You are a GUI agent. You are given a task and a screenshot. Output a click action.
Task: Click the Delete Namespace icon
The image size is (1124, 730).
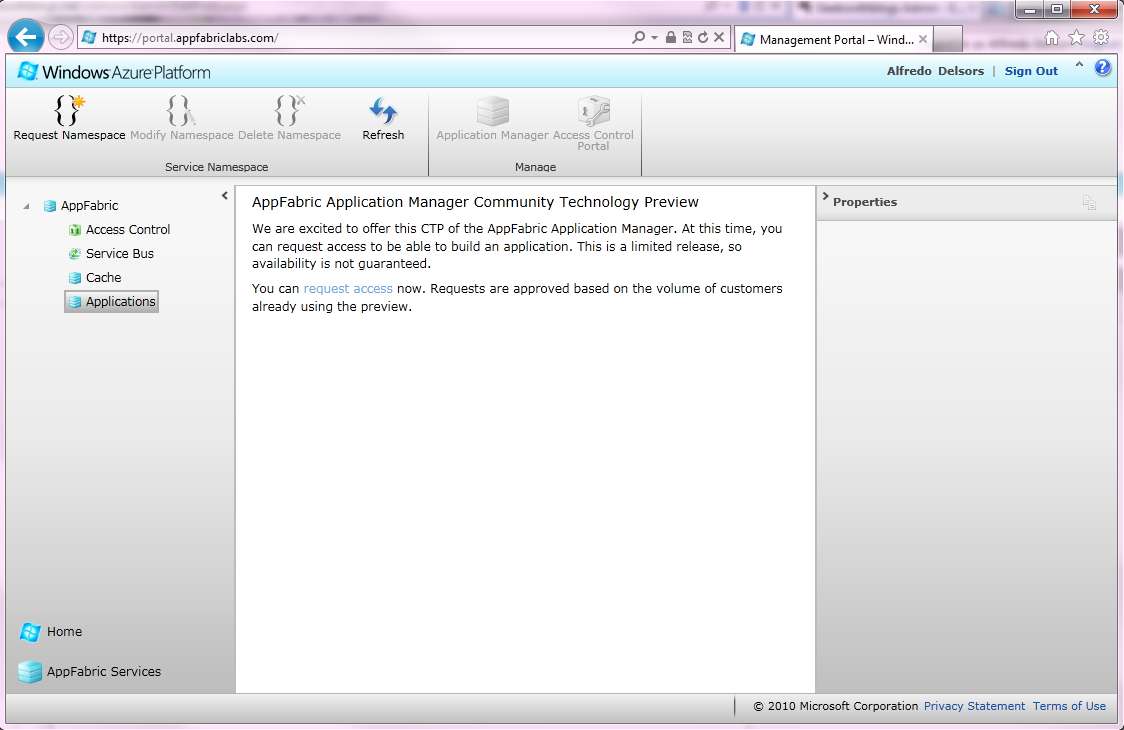click(289, 110)
